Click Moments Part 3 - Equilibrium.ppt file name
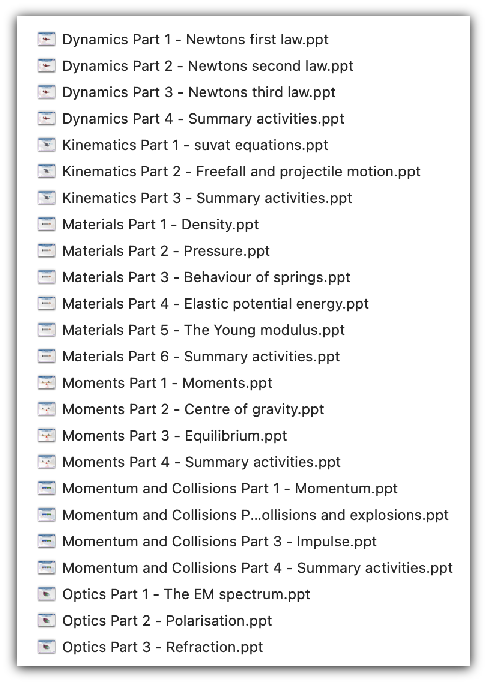Screen dimensions: 488x685 coord(175,436)
